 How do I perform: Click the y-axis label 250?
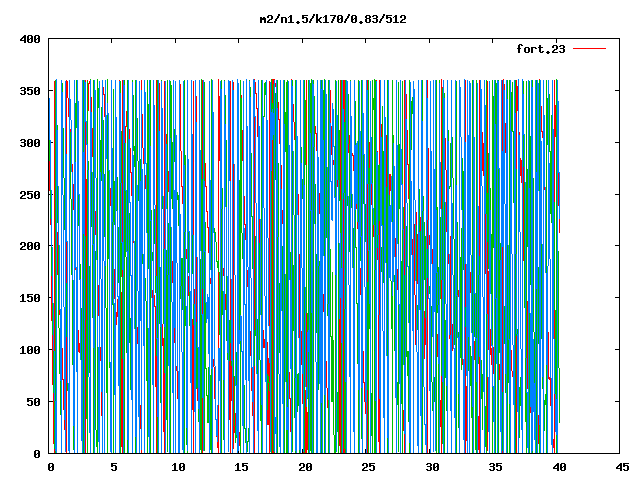(x=30, y=195)
